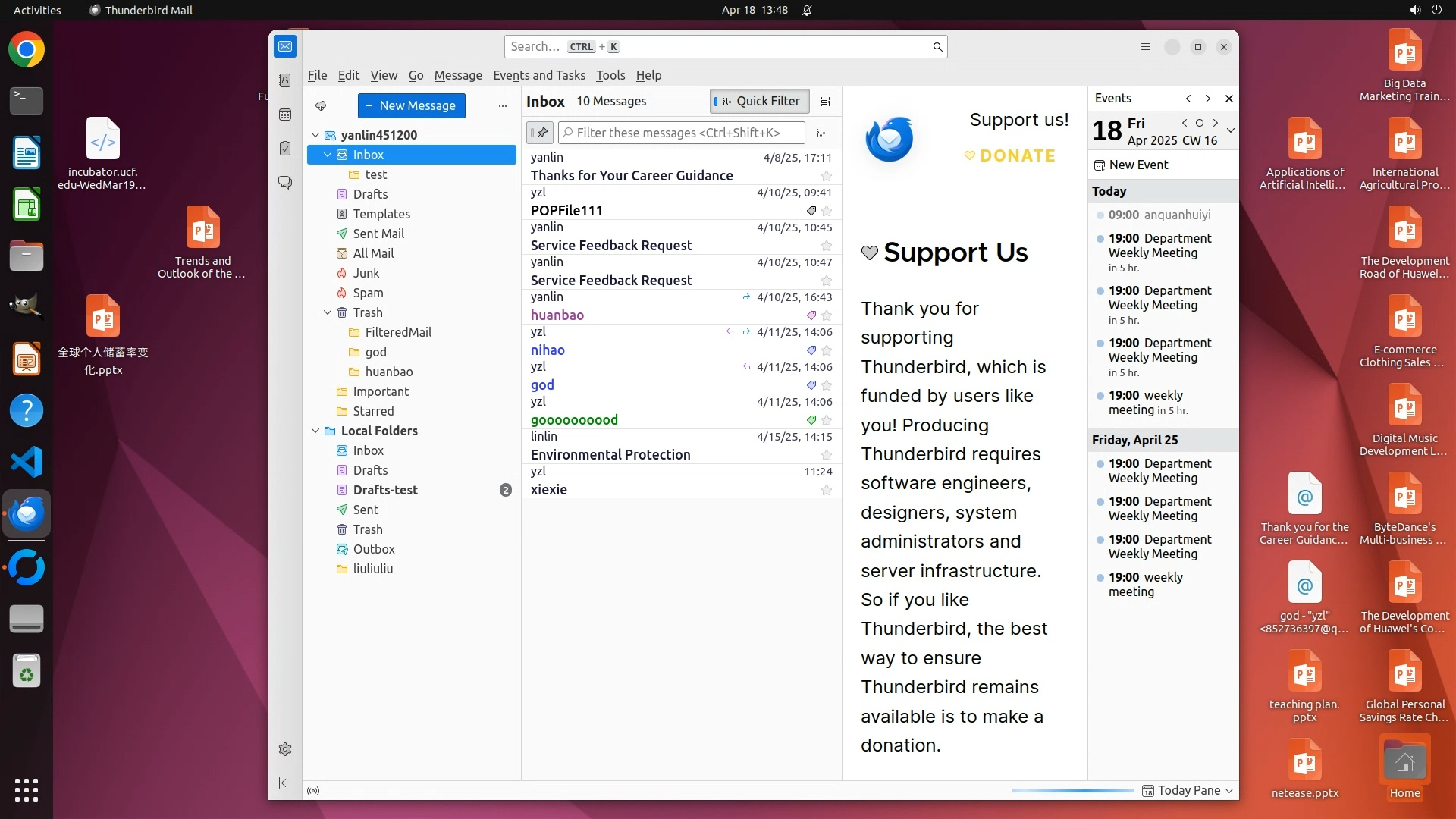
Task: Toggle the Quick Filter bar
Action: [759, 102]
